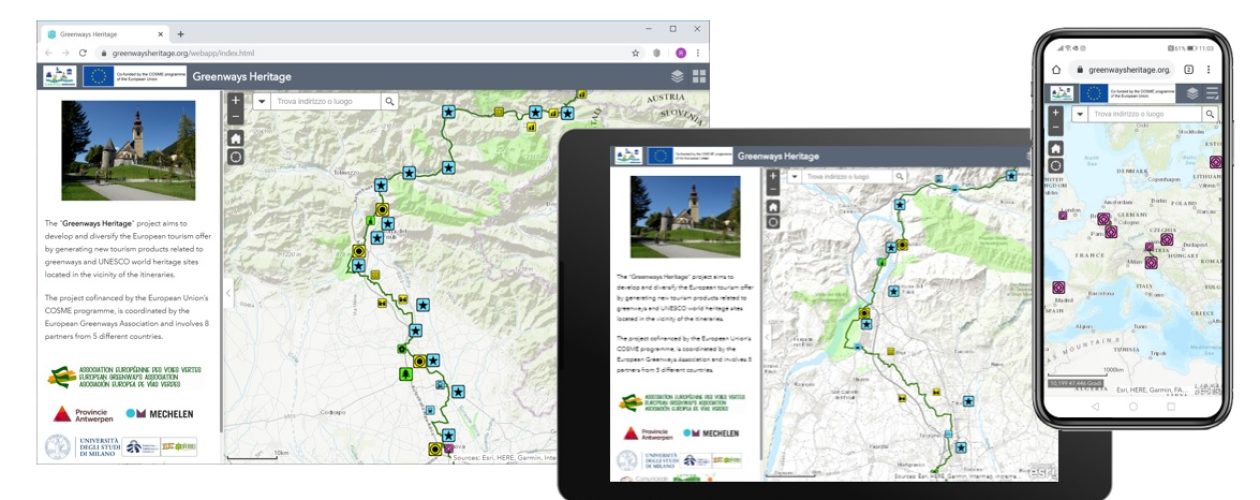This screenshot has height=500, width=1260.
Task: Zoom in on the desktop browser map
Action: (x=235, y=100)
